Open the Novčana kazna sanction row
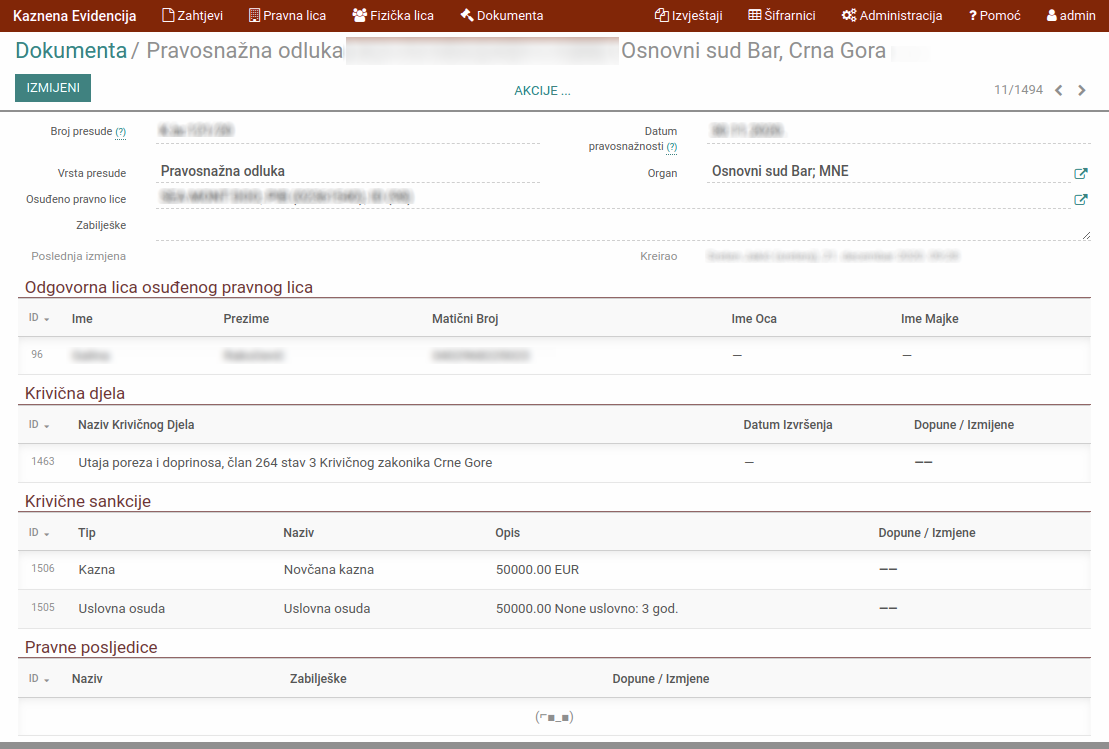 point(329,570)
